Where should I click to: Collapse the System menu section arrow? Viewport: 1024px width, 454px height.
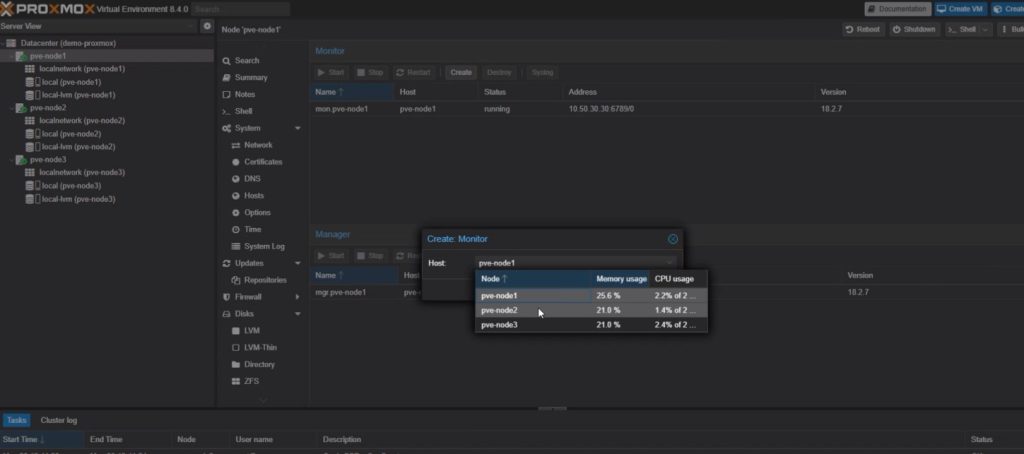tap(298, 128)
